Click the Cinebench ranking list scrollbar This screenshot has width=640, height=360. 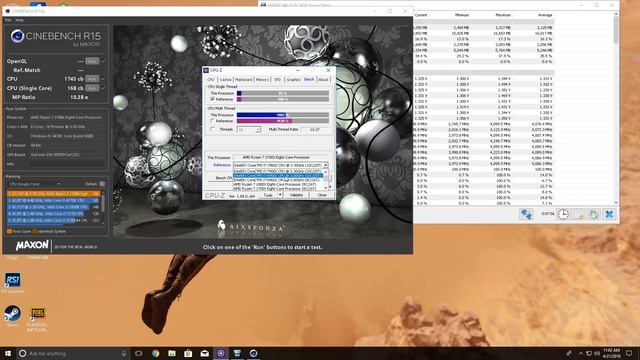pos(103,207)
